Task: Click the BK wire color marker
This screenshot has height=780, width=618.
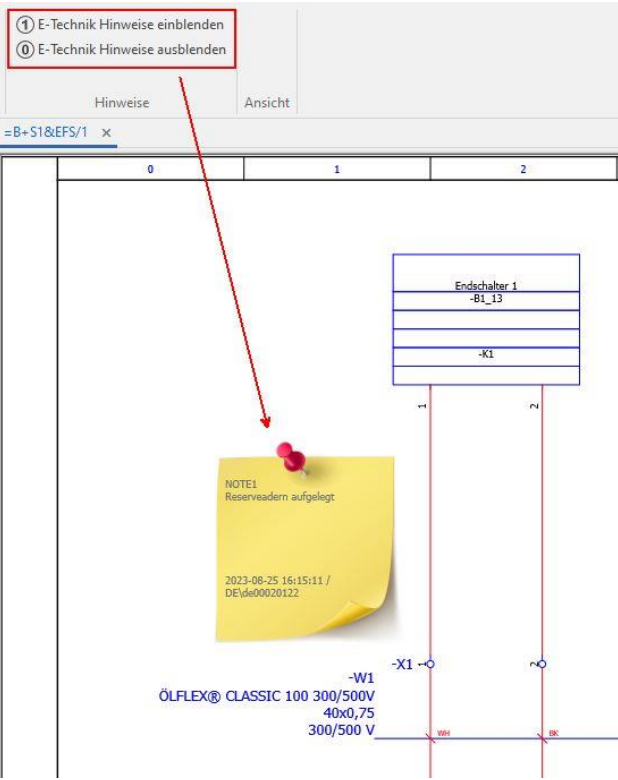Action: [553, 734]
